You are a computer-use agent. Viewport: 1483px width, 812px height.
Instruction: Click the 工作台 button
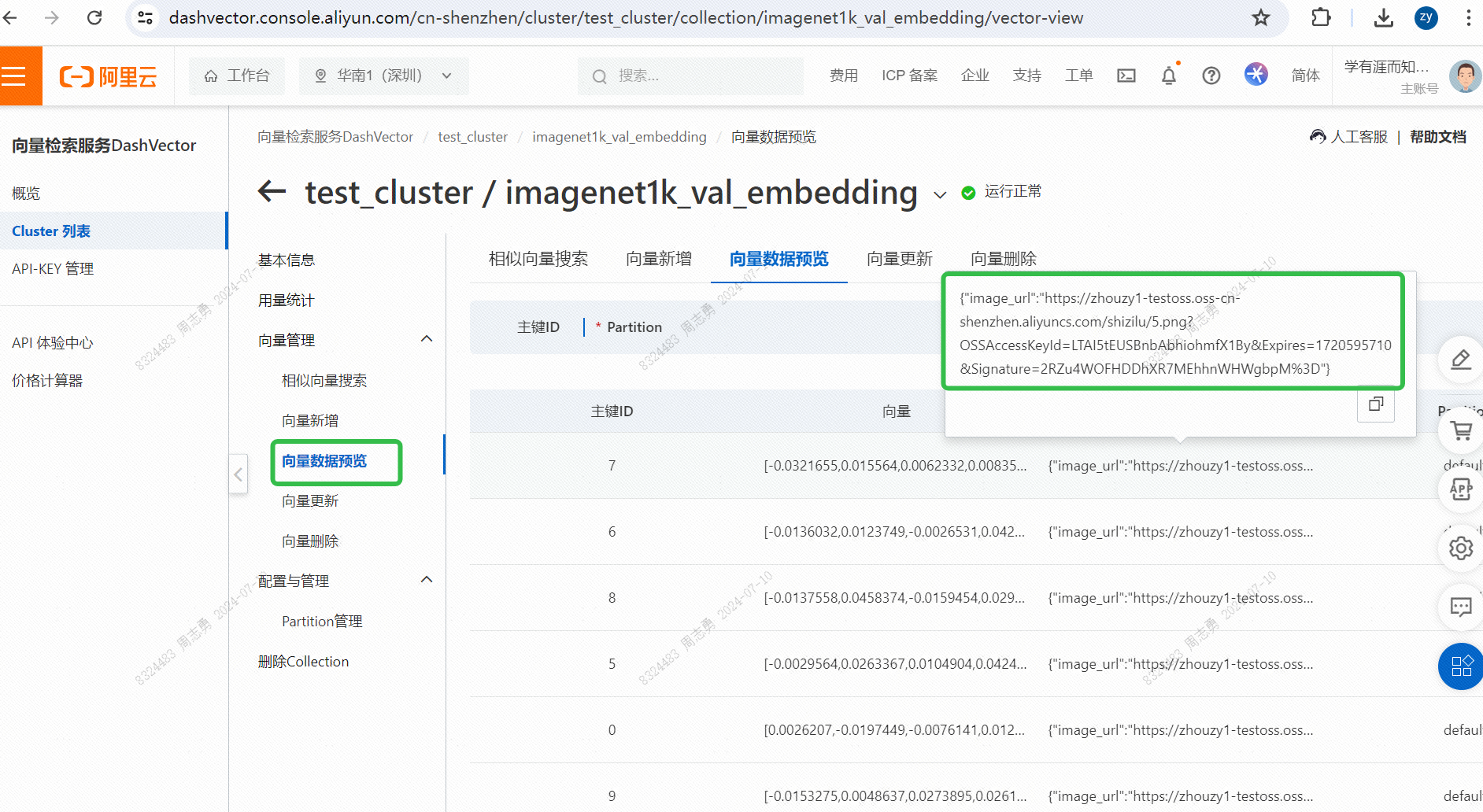(237, 76)
